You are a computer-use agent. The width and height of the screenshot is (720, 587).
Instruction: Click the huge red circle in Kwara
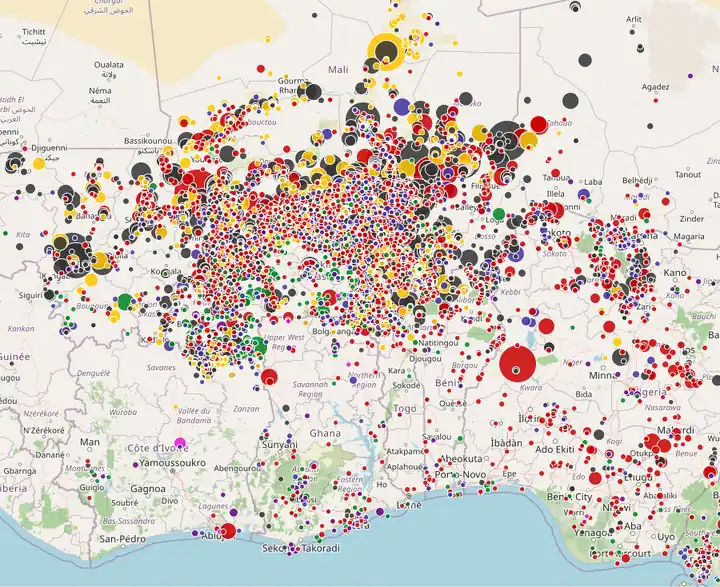(518, 364)
